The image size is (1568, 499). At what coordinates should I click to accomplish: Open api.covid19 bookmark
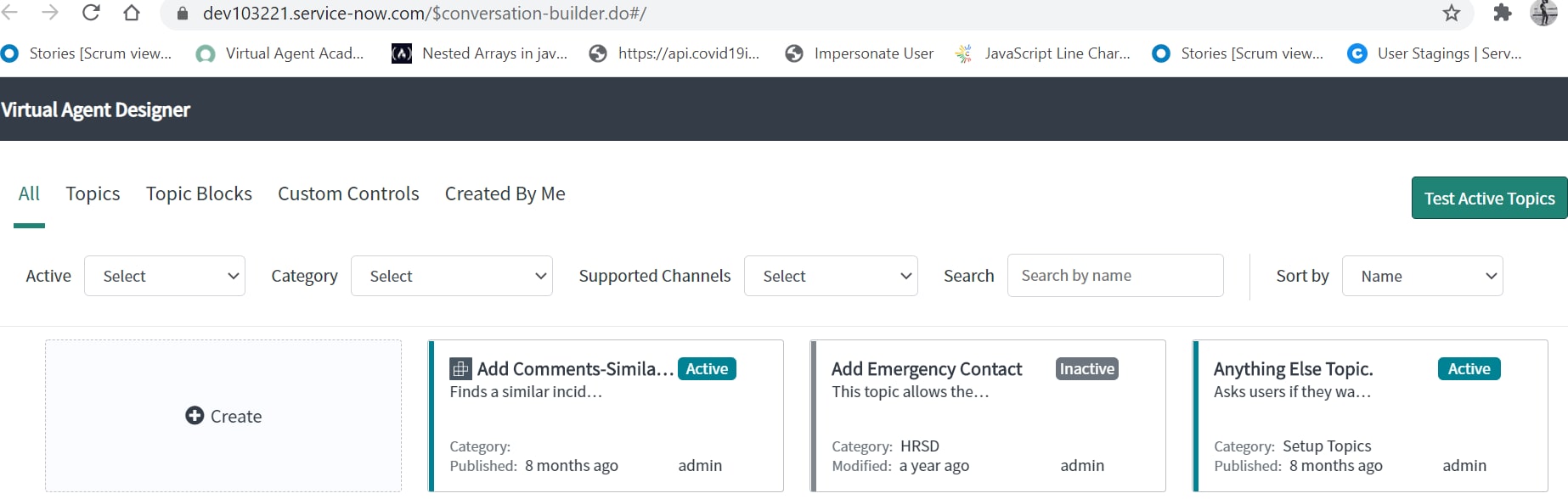(674, 53)
